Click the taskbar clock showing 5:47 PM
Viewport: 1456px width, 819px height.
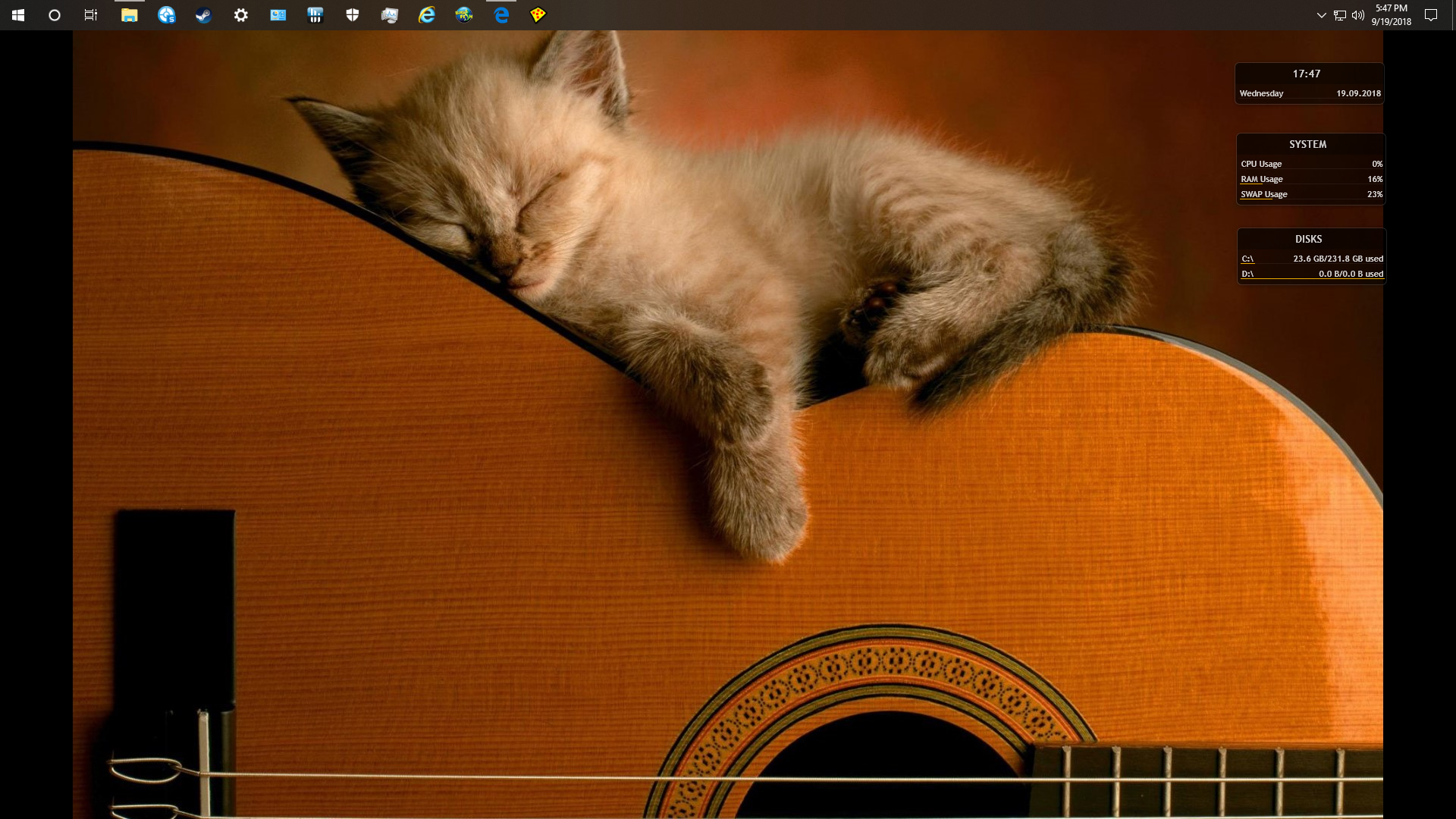[1392, 15]
